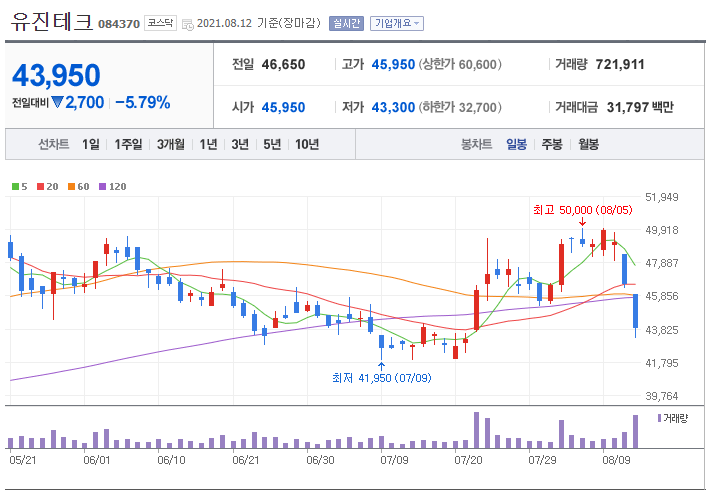
Task: Click the 최고 50,000 (08/05) annotation
Action: click(583, 210)
